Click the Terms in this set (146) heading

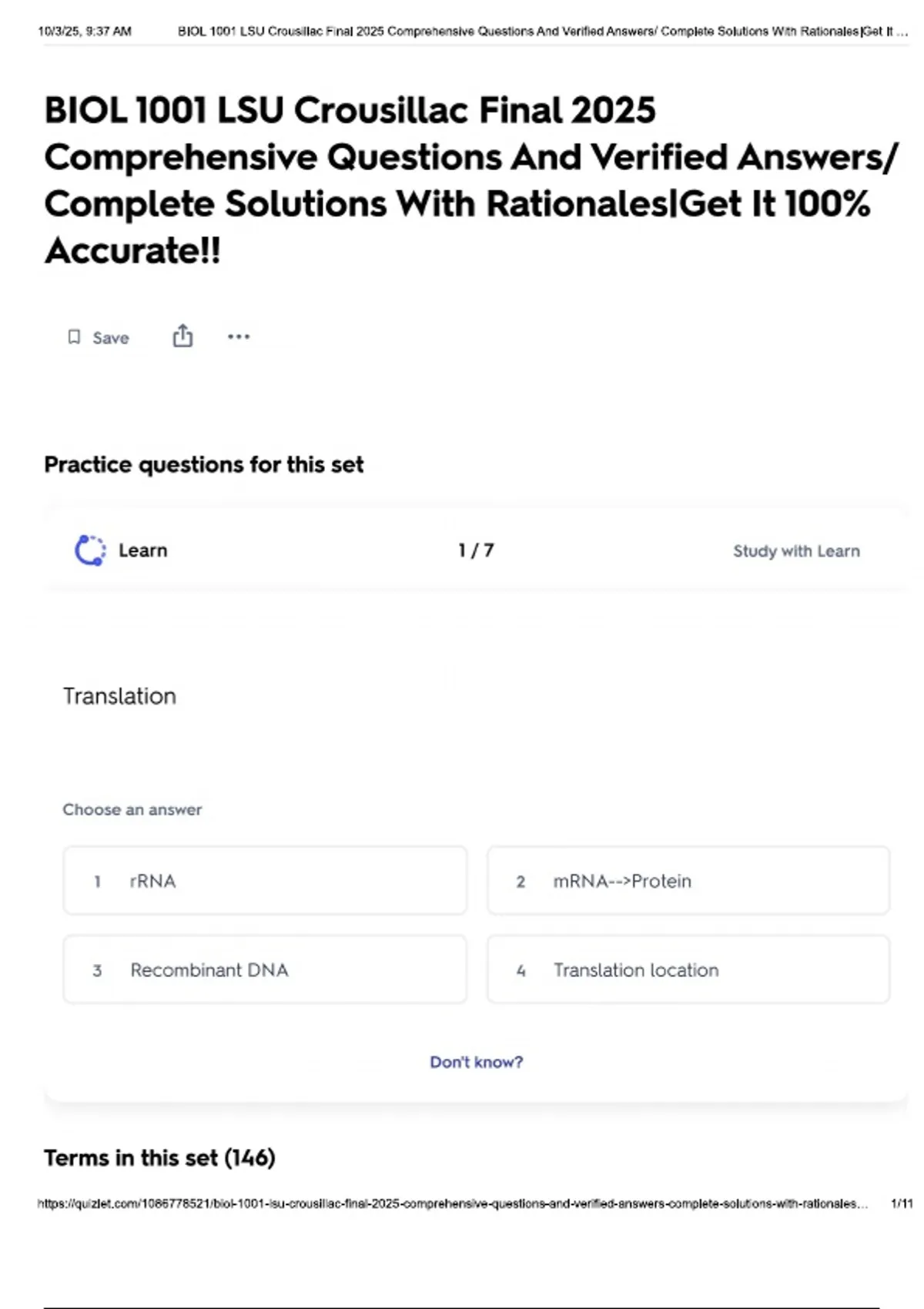(x=159, y=1158)
